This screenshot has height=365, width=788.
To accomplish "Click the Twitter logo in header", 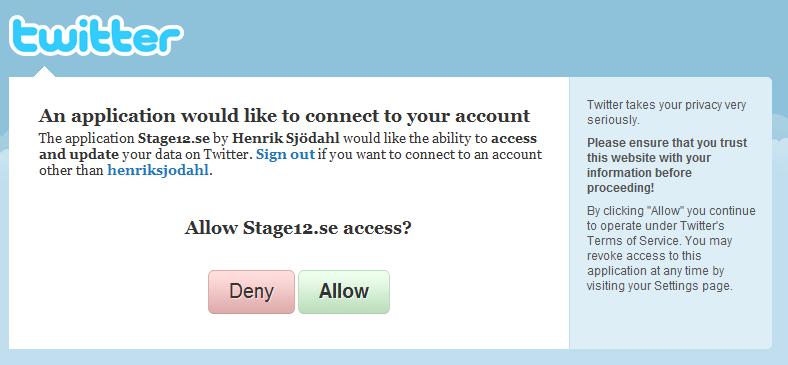I will pyautogui.click(x=96, y=35).
